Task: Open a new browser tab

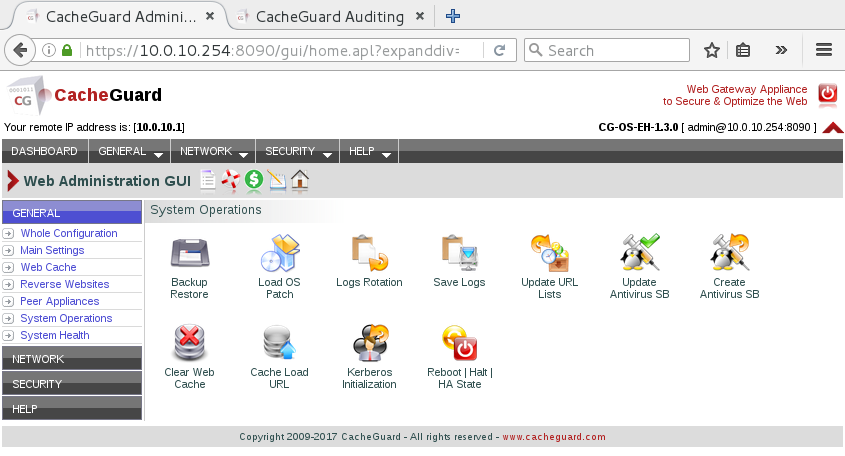Action: 453,16
